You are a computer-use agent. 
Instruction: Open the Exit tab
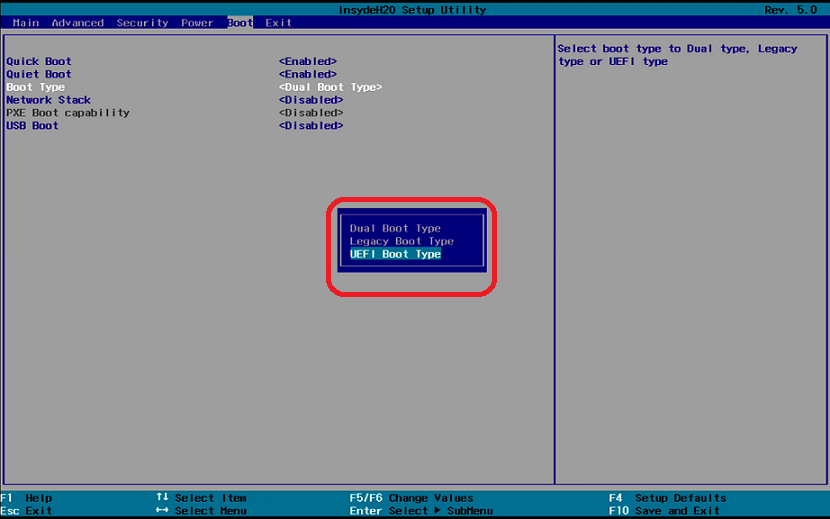pyautogui.click(x=278, y=23)
